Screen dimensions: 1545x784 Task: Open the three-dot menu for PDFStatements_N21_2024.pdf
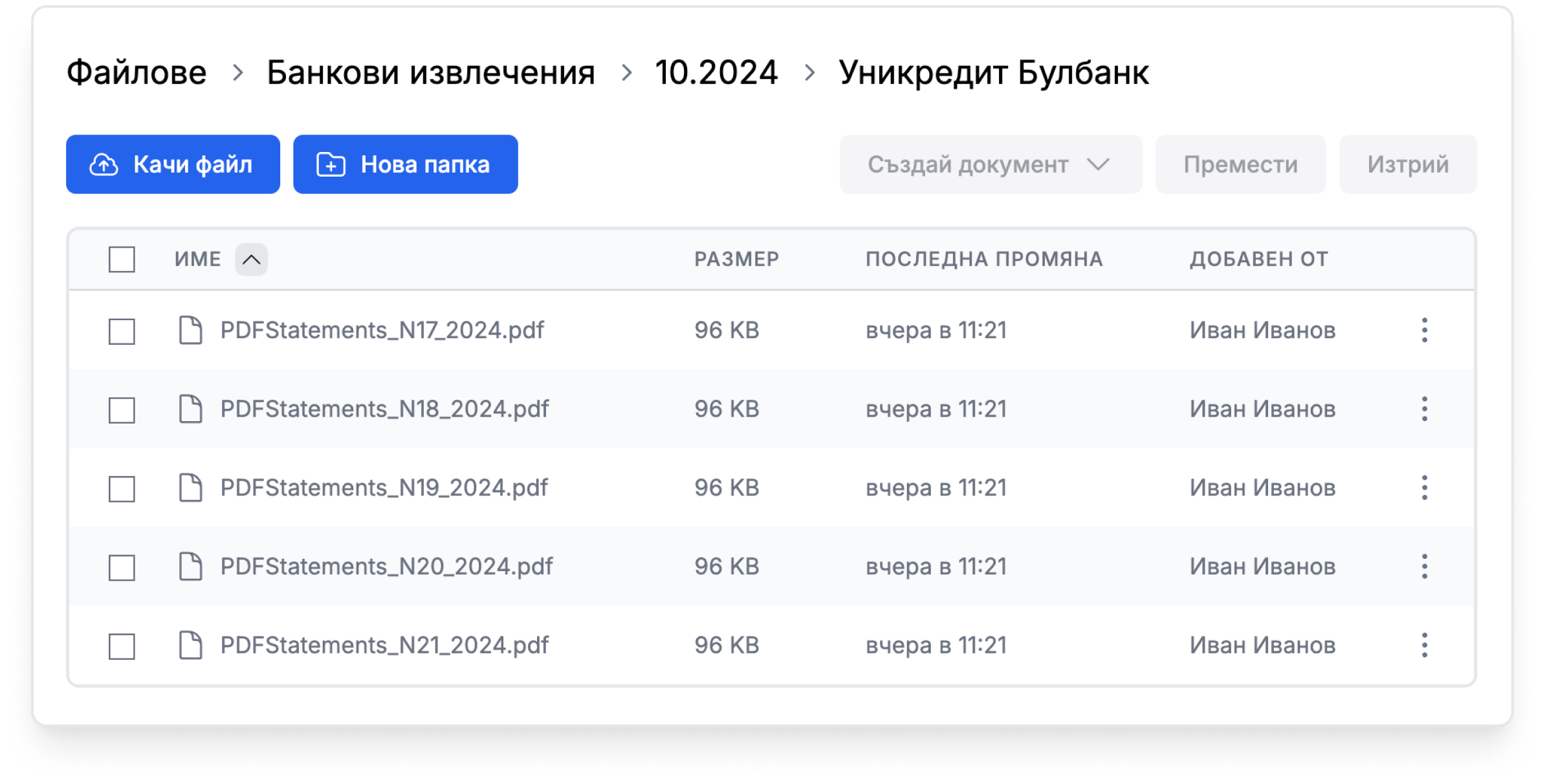pos(1424,646)
